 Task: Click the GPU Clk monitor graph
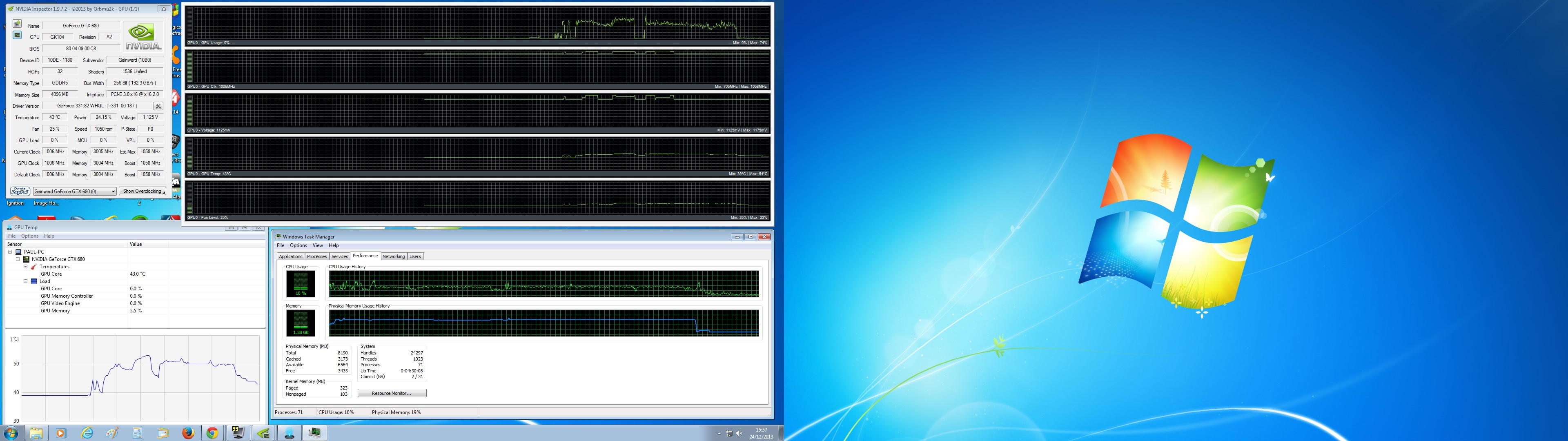coord(478,70)
